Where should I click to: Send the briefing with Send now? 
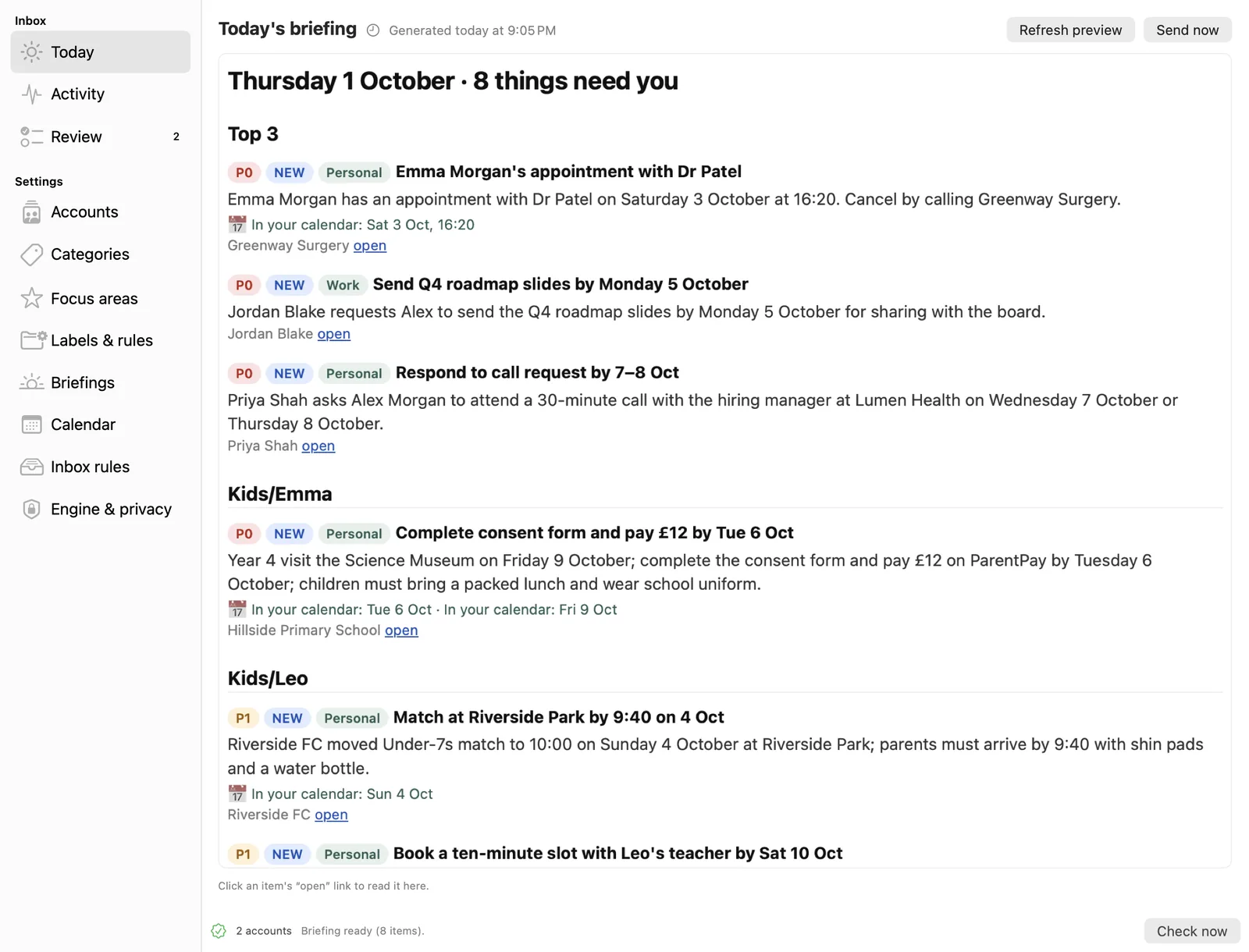click(x=1187, y=30)
